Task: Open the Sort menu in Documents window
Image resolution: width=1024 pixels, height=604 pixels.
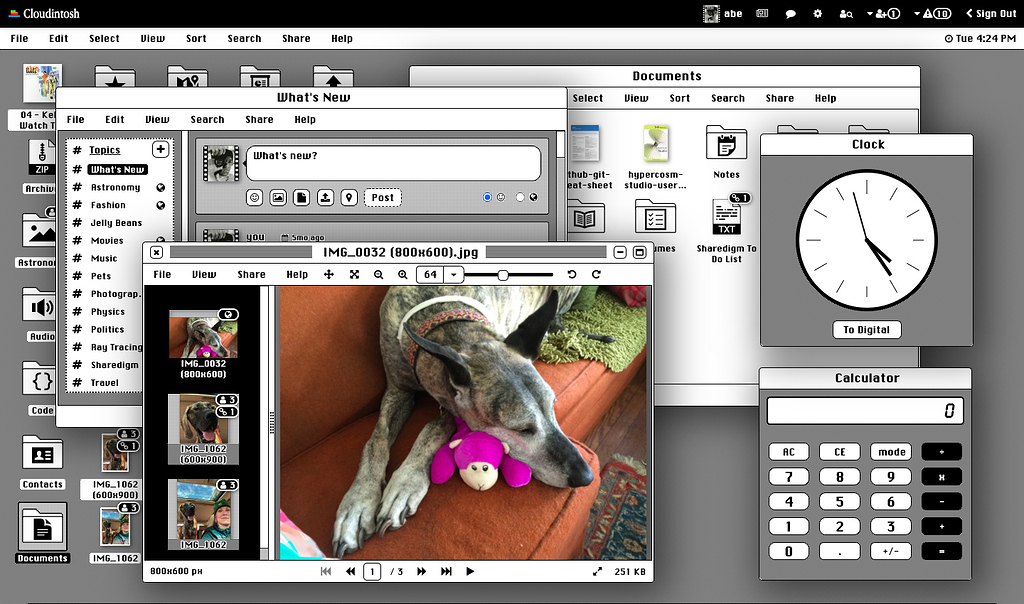Action: click(680, 99)
